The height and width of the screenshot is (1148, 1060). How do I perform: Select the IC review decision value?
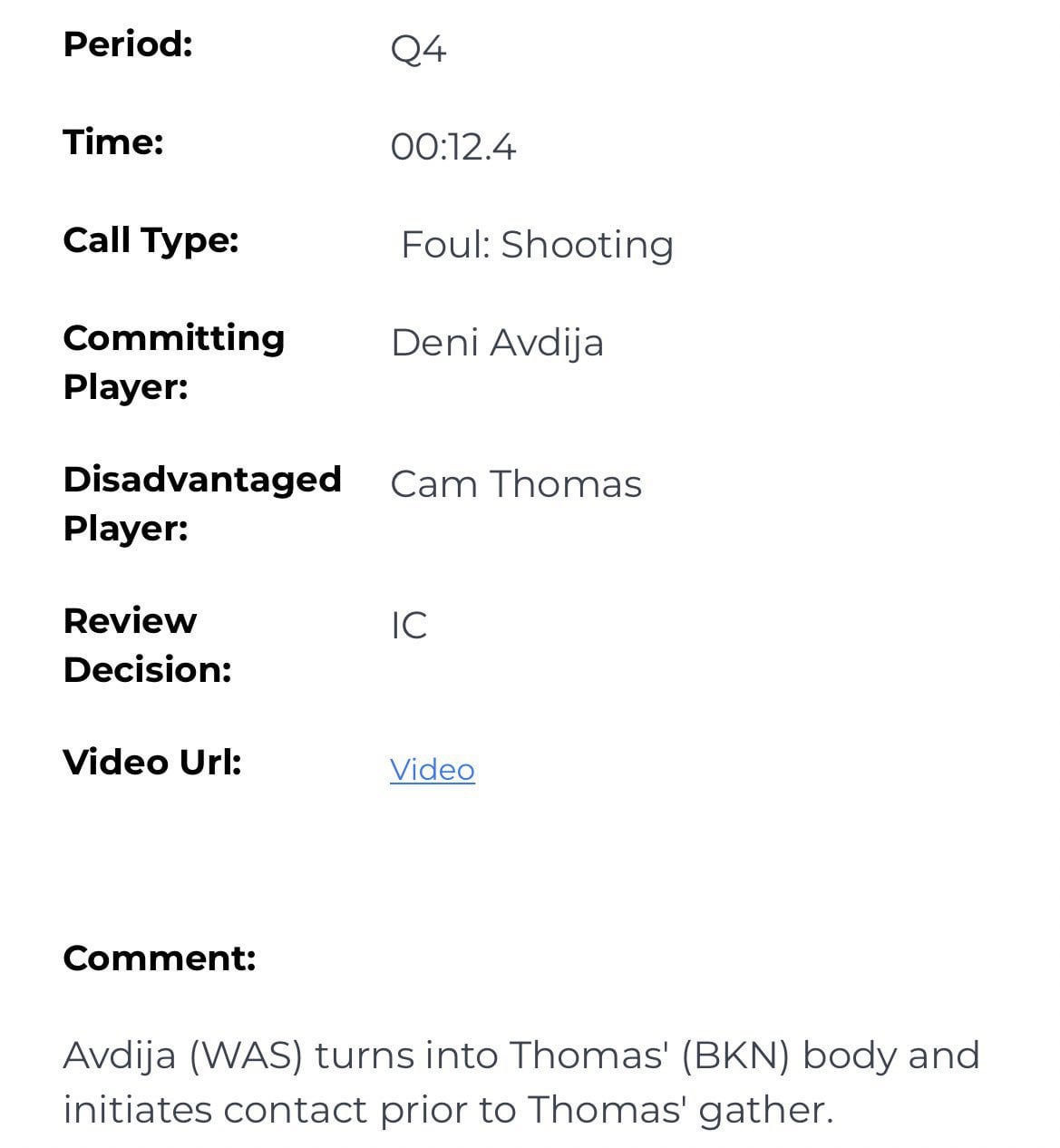pos(409,626)
